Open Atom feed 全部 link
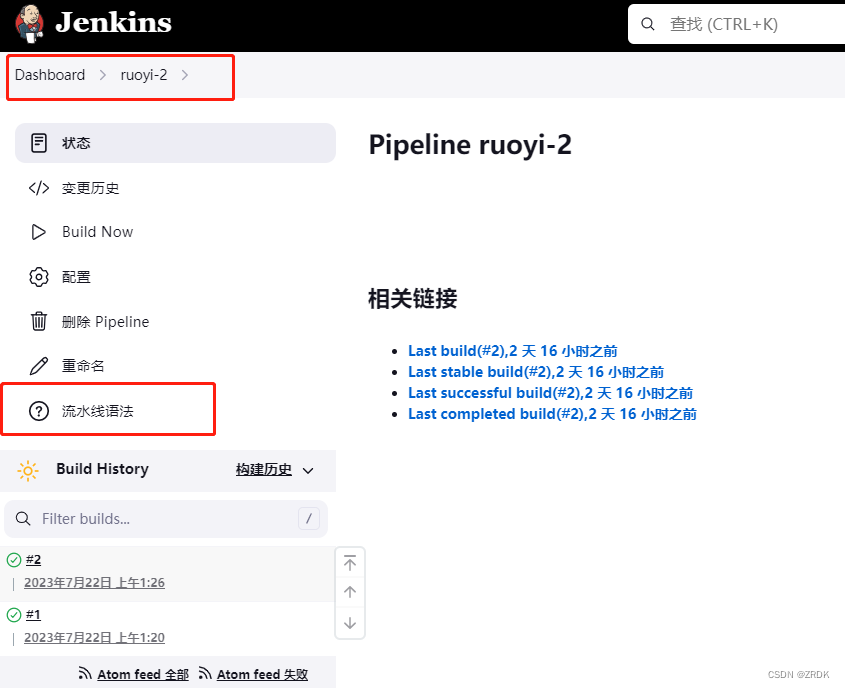The height and width of the screenshot is (688, 845). 143,675
